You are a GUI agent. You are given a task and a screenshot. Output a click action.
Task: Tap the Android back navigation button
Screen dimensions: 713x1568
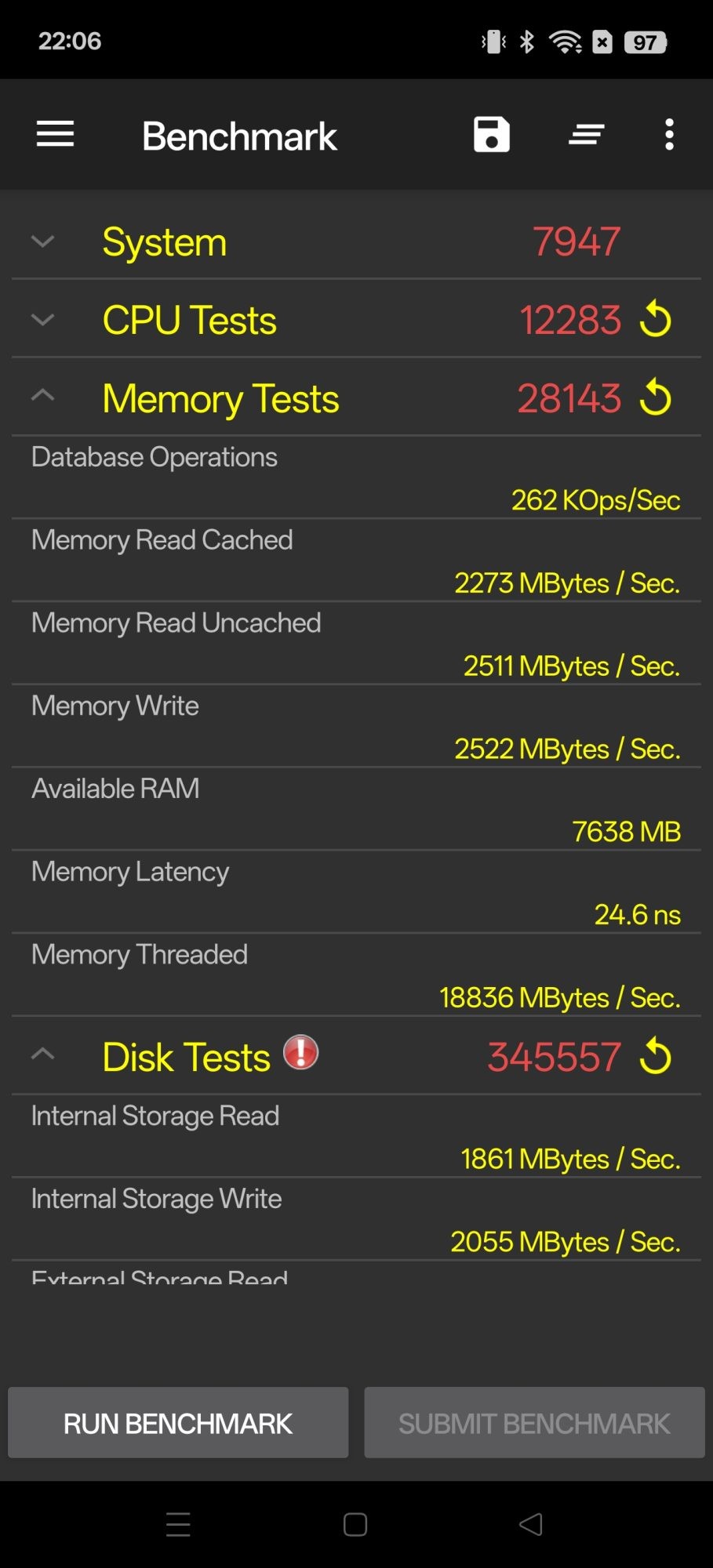click(x=531, y=1524)
